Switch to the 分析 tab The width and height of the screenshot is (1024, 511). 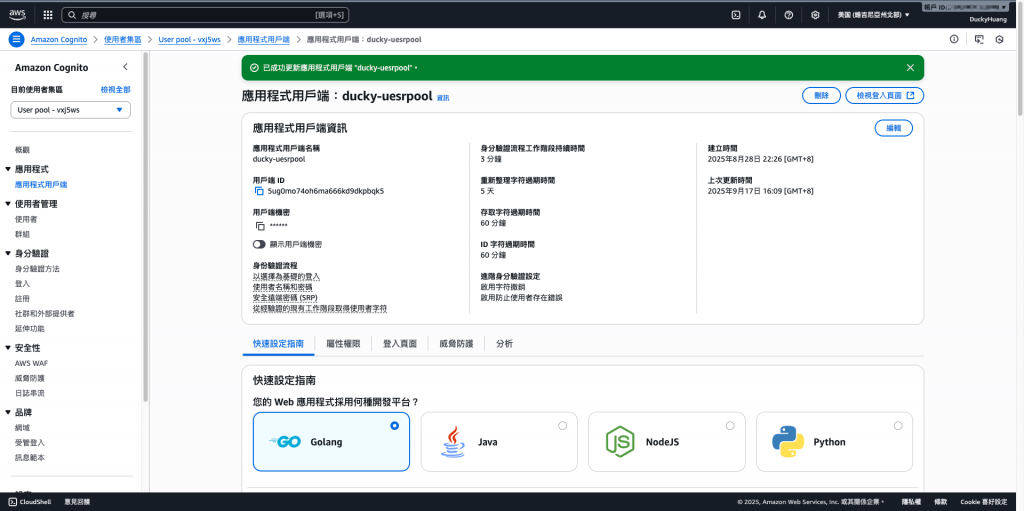point(504,344)
